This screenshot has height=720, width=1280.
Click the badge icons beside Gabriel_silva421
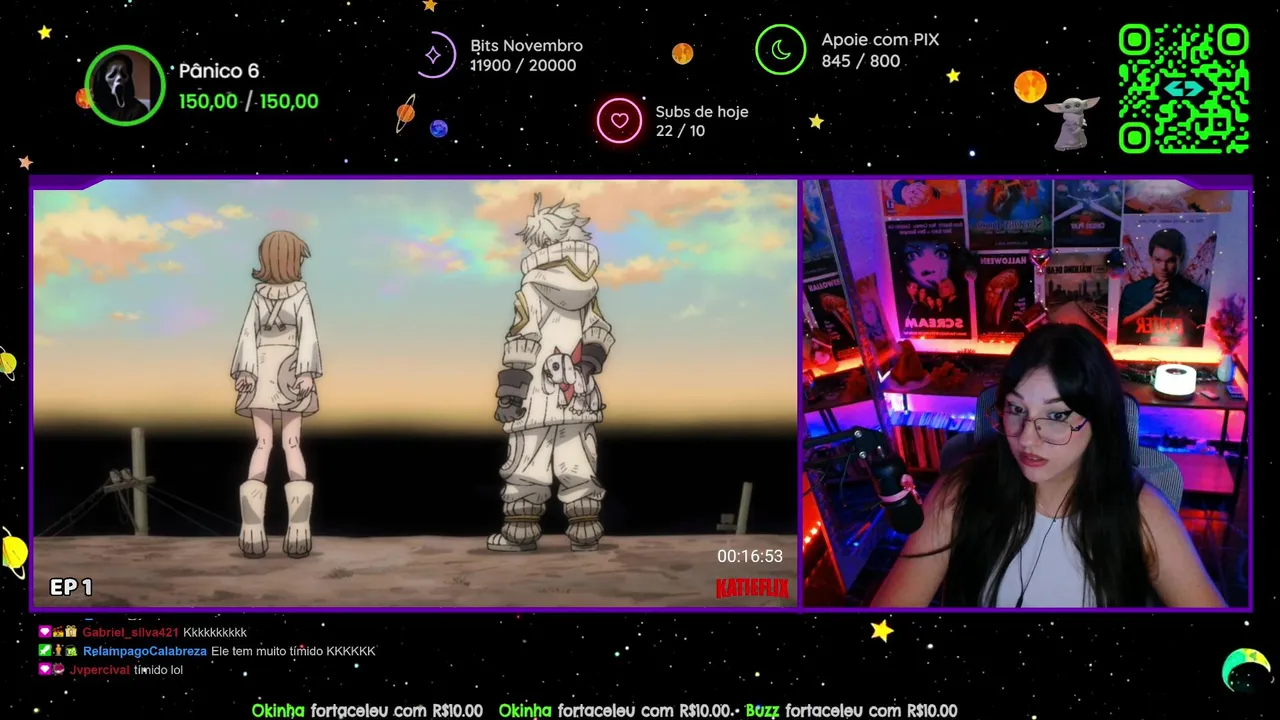pos(58,632)
